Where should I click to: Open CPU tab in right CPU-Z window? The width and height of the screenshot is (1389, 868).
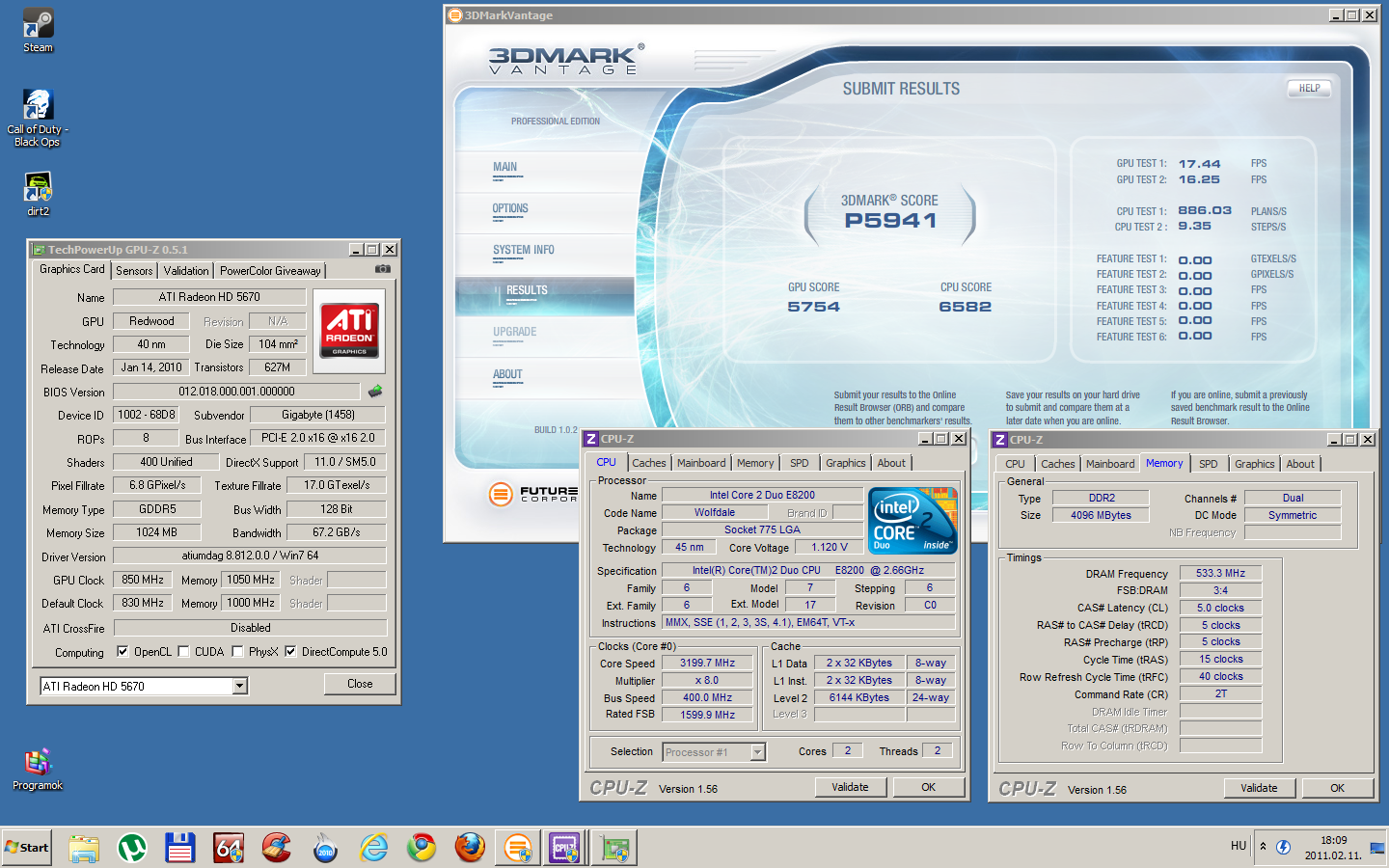point(1015,464)
